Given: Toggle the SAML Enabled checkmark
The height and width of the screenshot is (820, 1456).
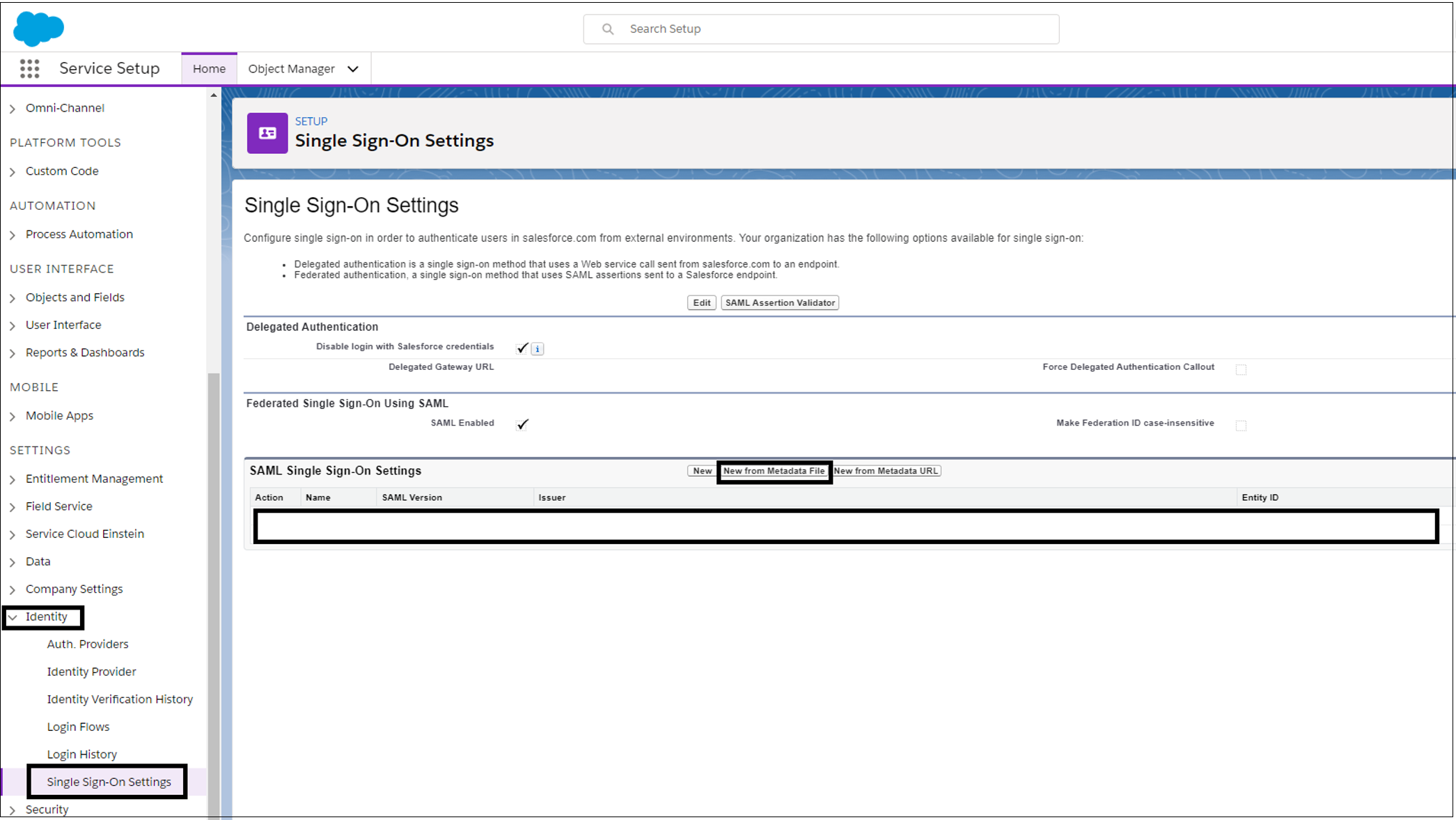Looking at the screenshot, I should [522, 423].
